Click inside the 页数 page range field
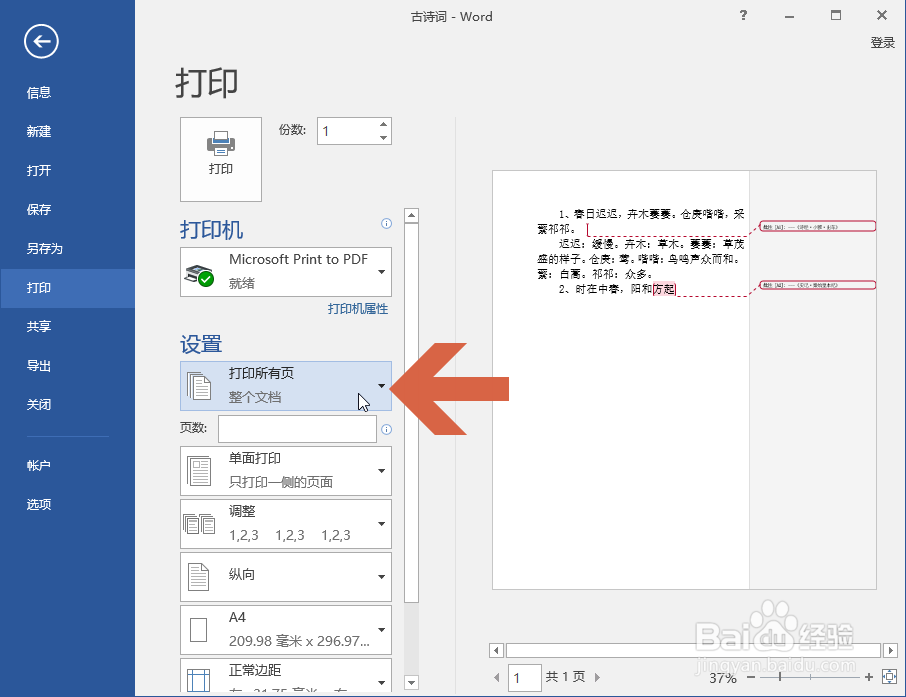This screenshot has width=906, height=697. (296, 429)
